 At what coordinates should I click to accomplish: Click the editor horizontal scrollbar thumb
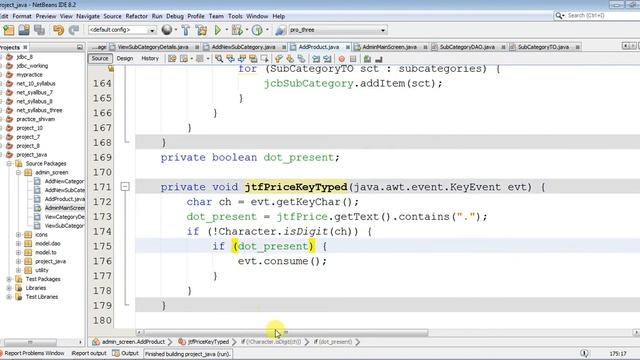coord(286,333)
